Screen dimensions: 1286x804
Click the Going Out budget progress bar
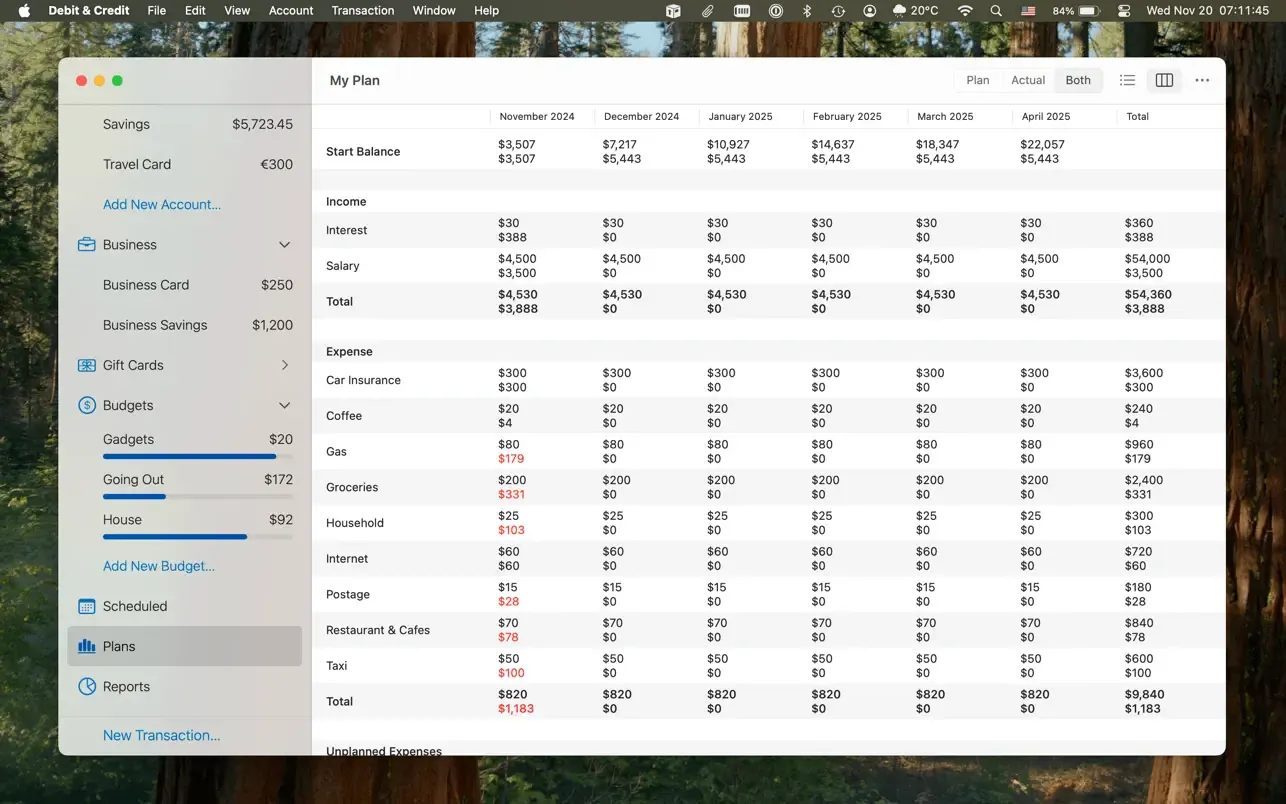point(198,496)
